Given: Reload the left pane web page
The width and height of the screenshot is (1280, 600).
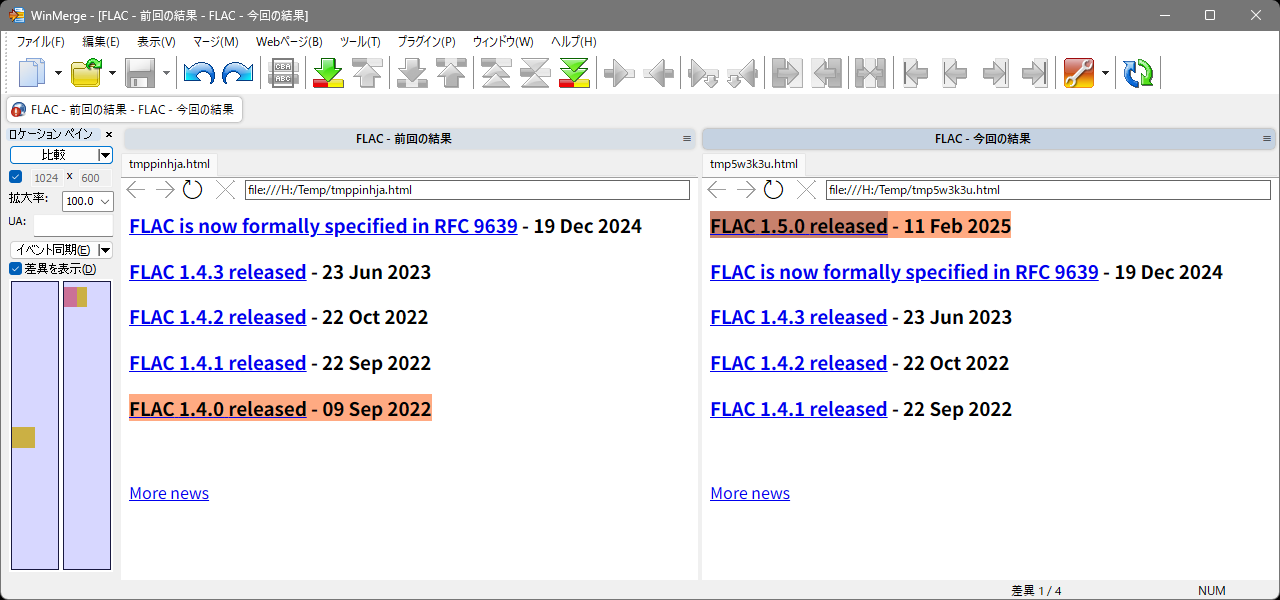Looking at the screenshot, I should click(x=193, y=190).
